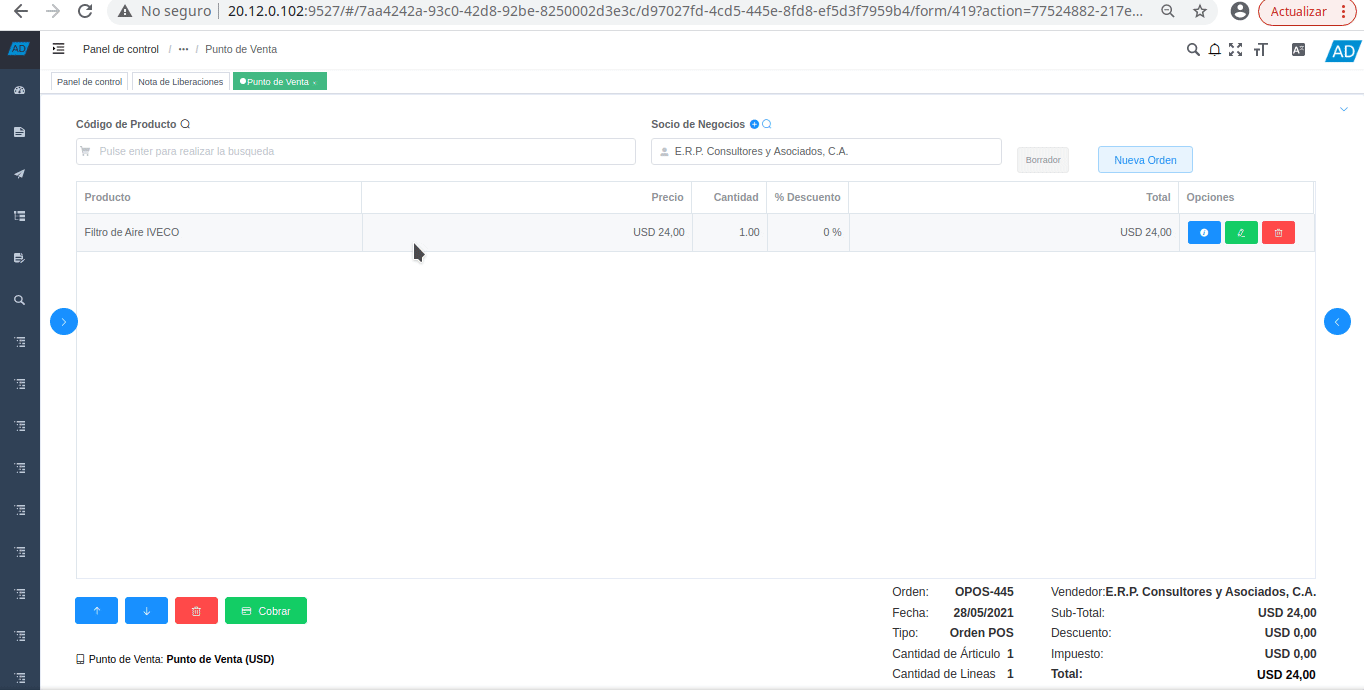Click the paper plane icon in the sidebar
The width and height of the screenshot is (1364, 690).
[x=19, y=174]
